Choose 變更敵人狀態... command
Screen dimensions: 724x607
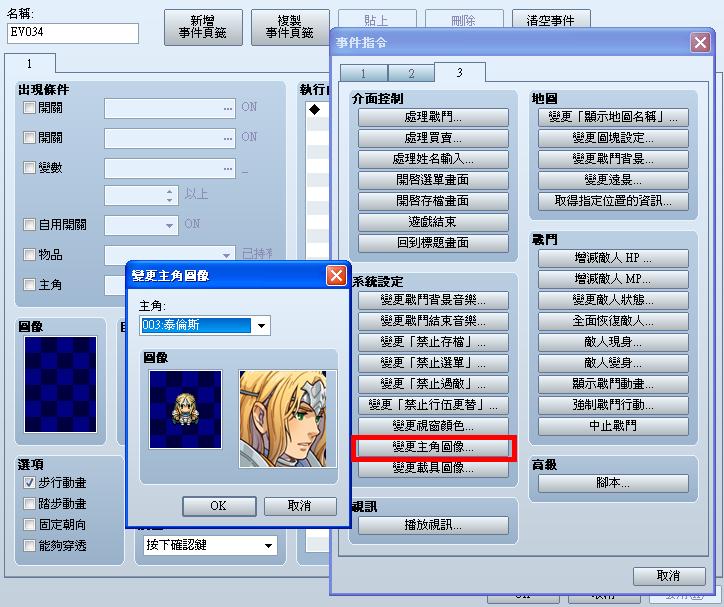pos(613,300)
